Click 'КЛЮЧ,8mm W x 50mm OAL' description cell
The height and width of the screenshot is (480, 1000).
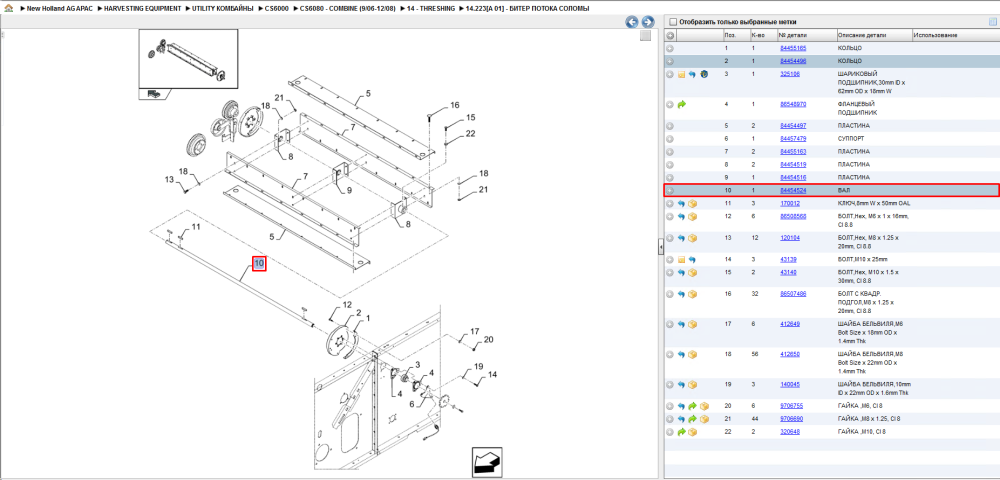pyautogui.click(x=874, y=203)
